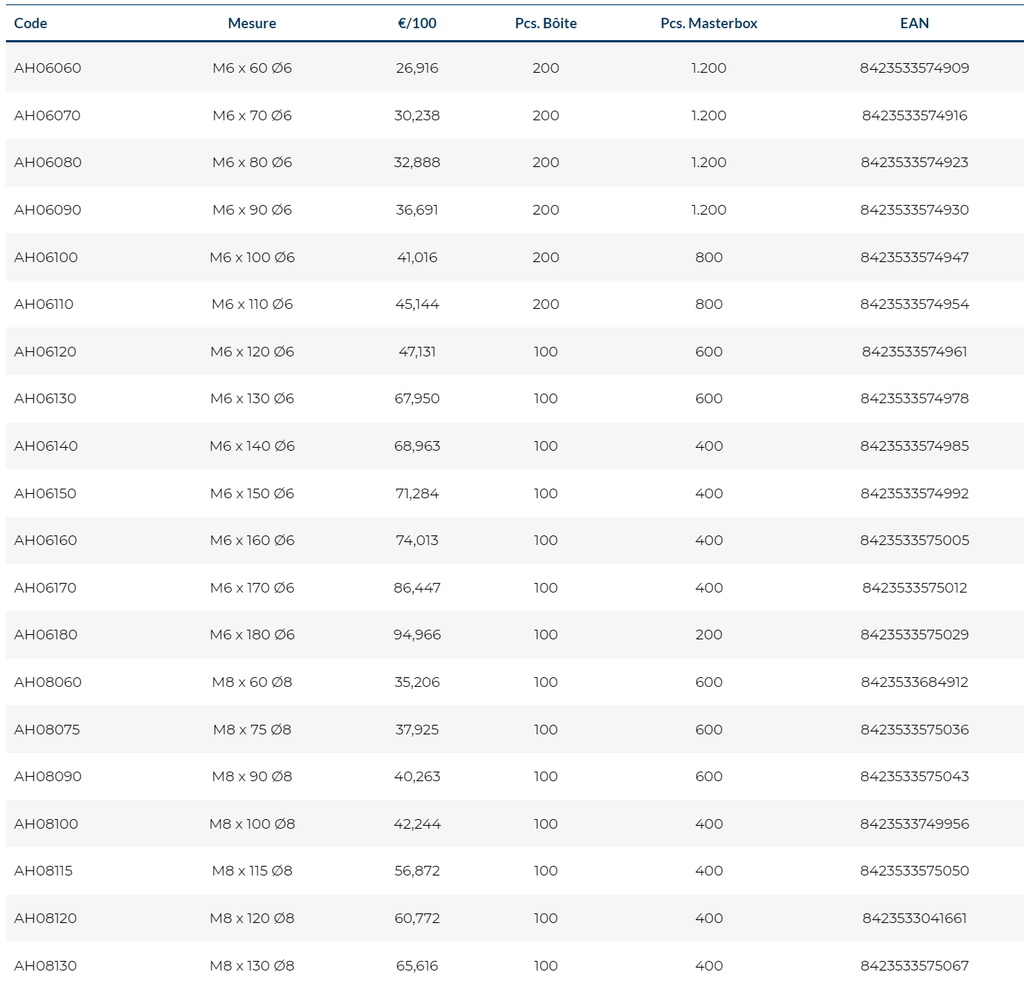Select product code AH06130
Viewport: 1024px width, 1001px height.
[45, 399]
